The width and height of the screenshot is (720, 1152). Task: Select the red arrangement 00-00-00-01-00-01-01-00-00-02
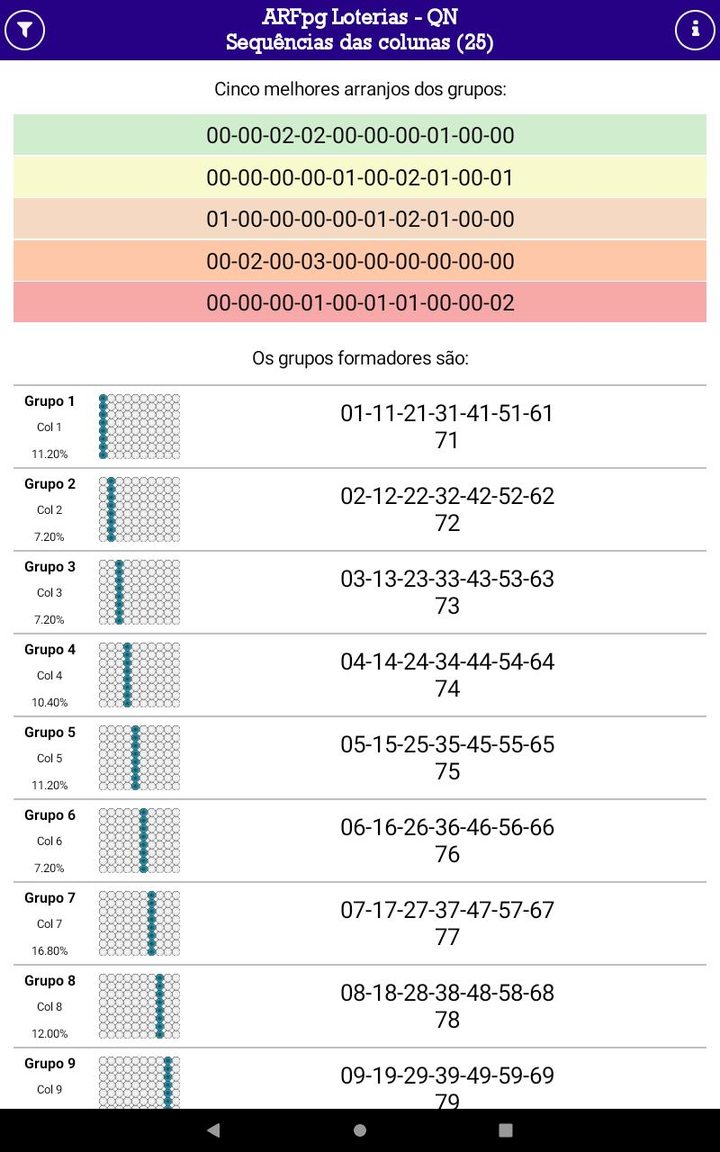(x=360, y=302)
